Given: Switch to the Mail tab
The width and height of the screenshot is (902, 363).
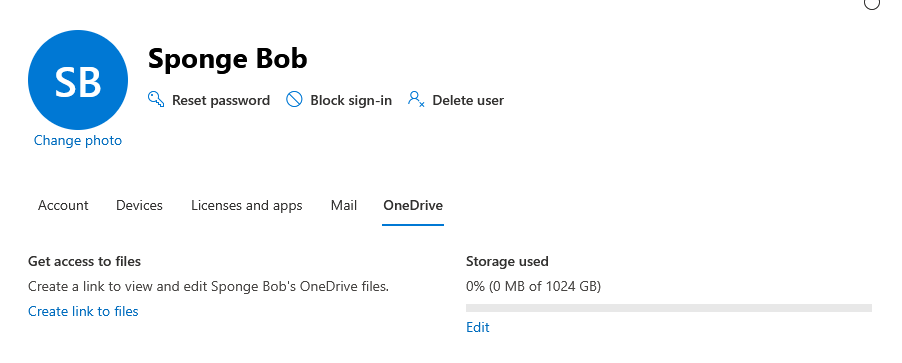Looking at the screenshot, I should [343, 205].
